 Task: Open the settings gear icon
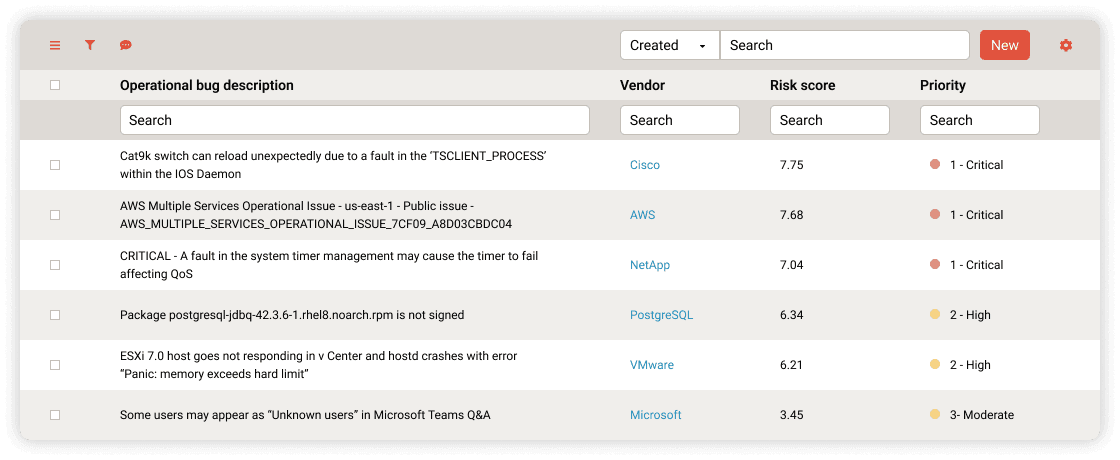(x=1066, y=45)
